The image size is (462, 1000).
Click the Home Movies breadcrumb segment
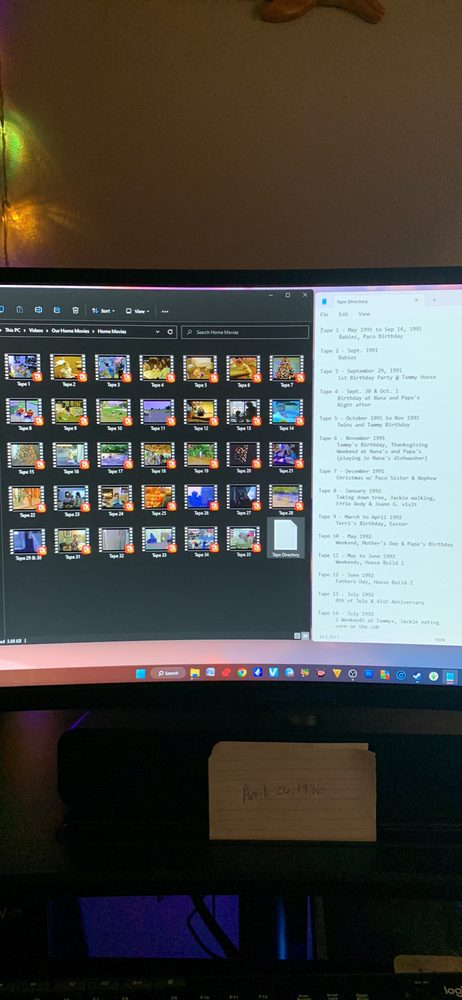(x=112, y=332)
